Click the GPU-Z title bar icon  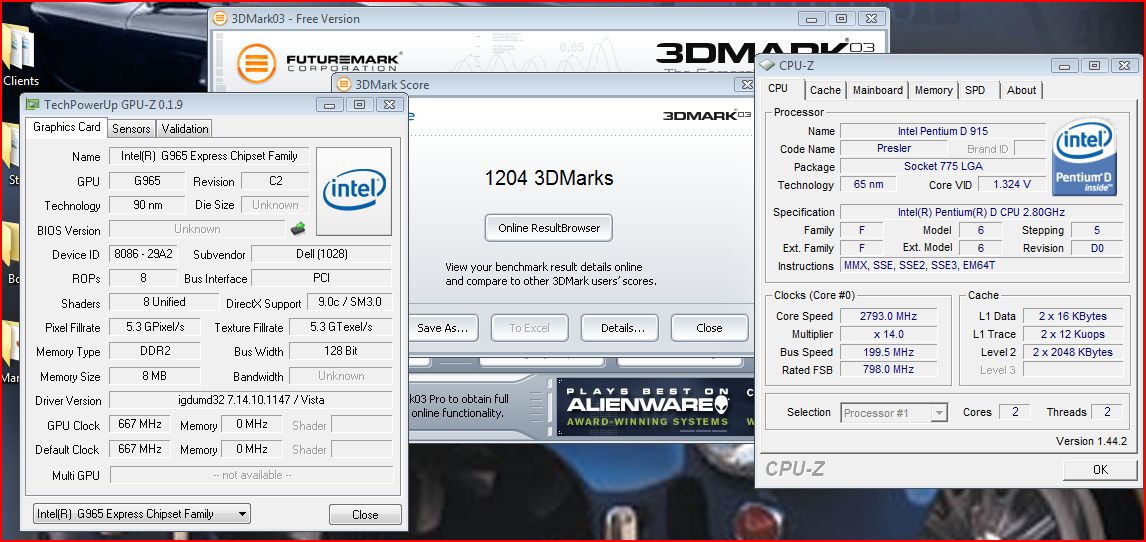(x=33, y=104)
